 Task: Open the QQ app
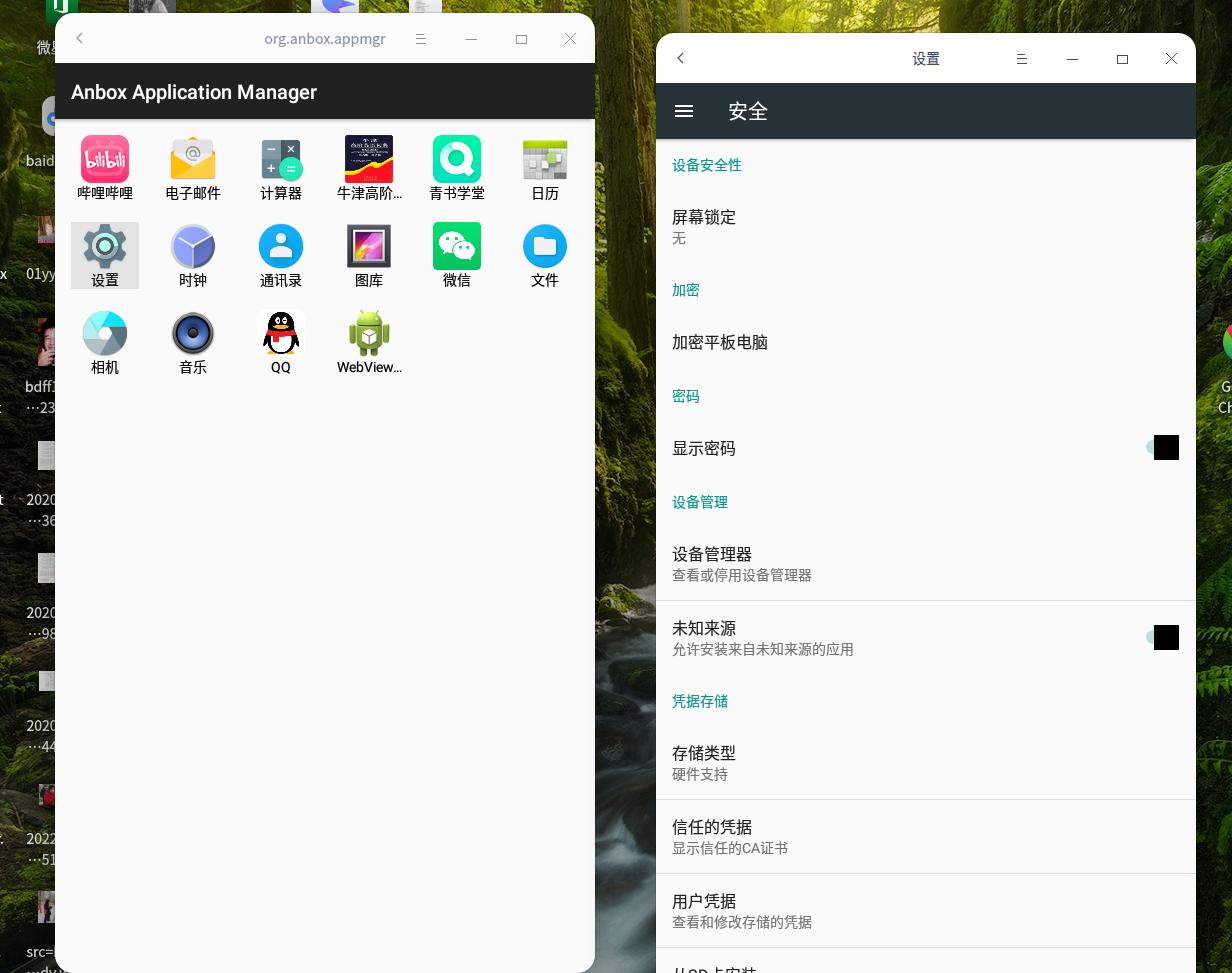(x=281, y=341)
